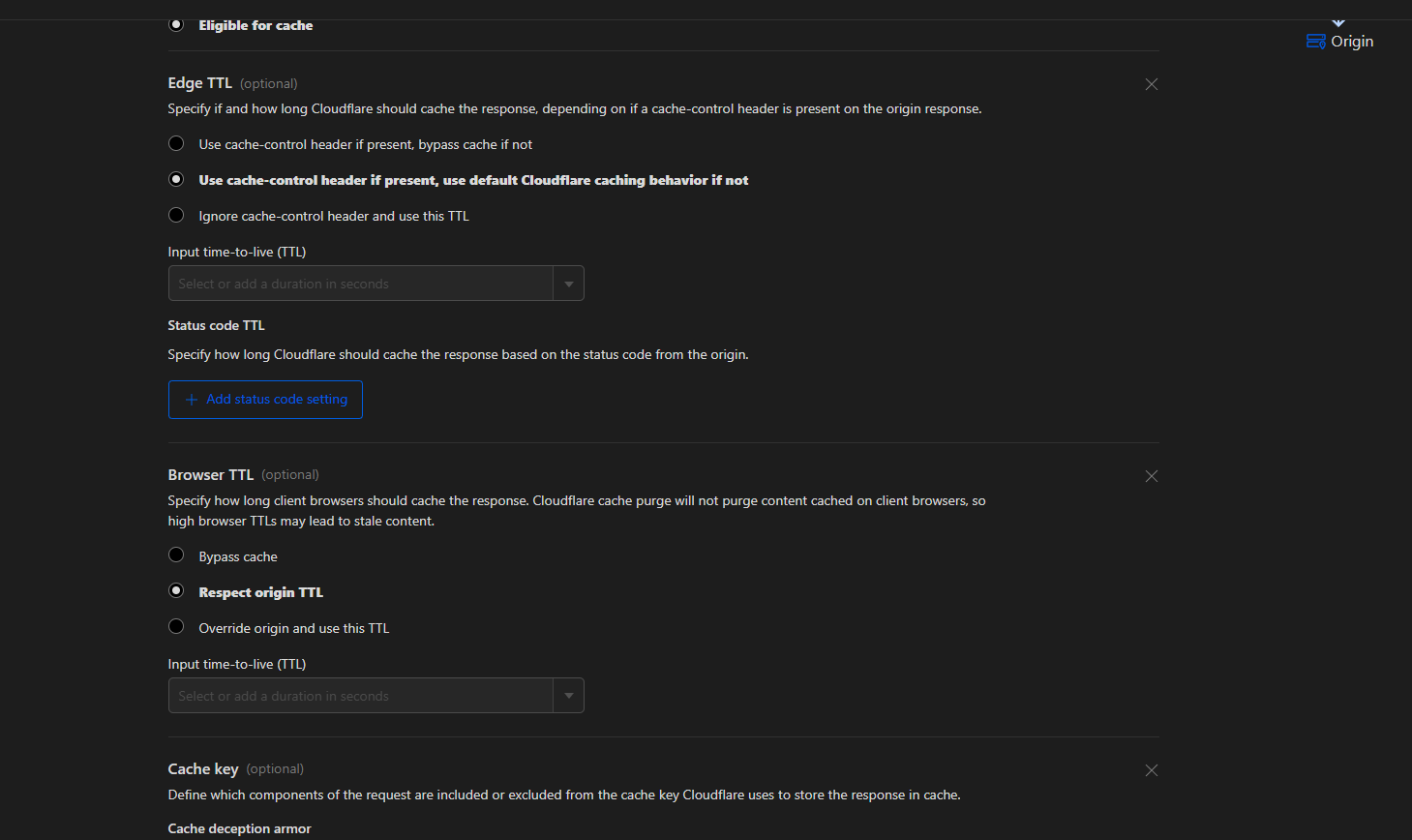Close the Cache key section

click(x=1152, y=770)
